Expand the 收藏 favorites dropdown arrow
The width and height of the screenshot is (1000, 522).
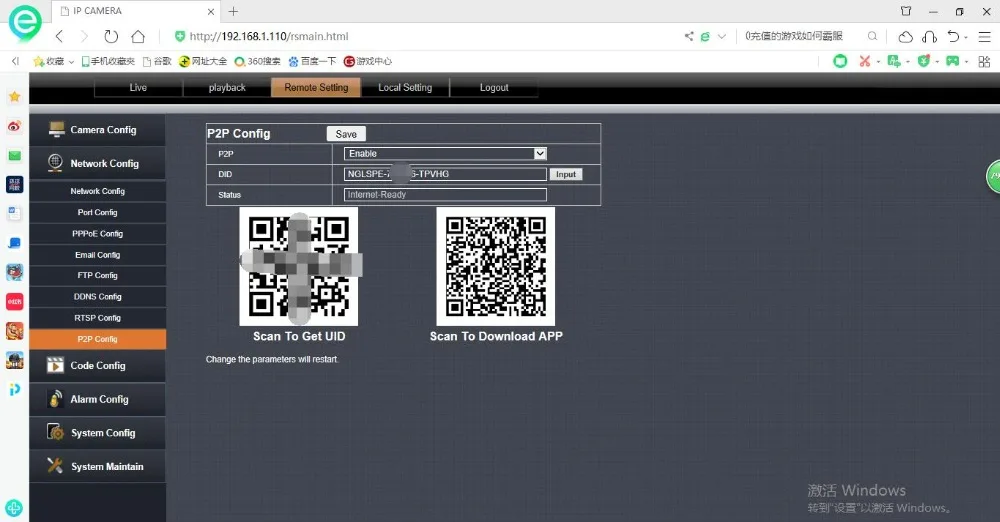point(71,62)
